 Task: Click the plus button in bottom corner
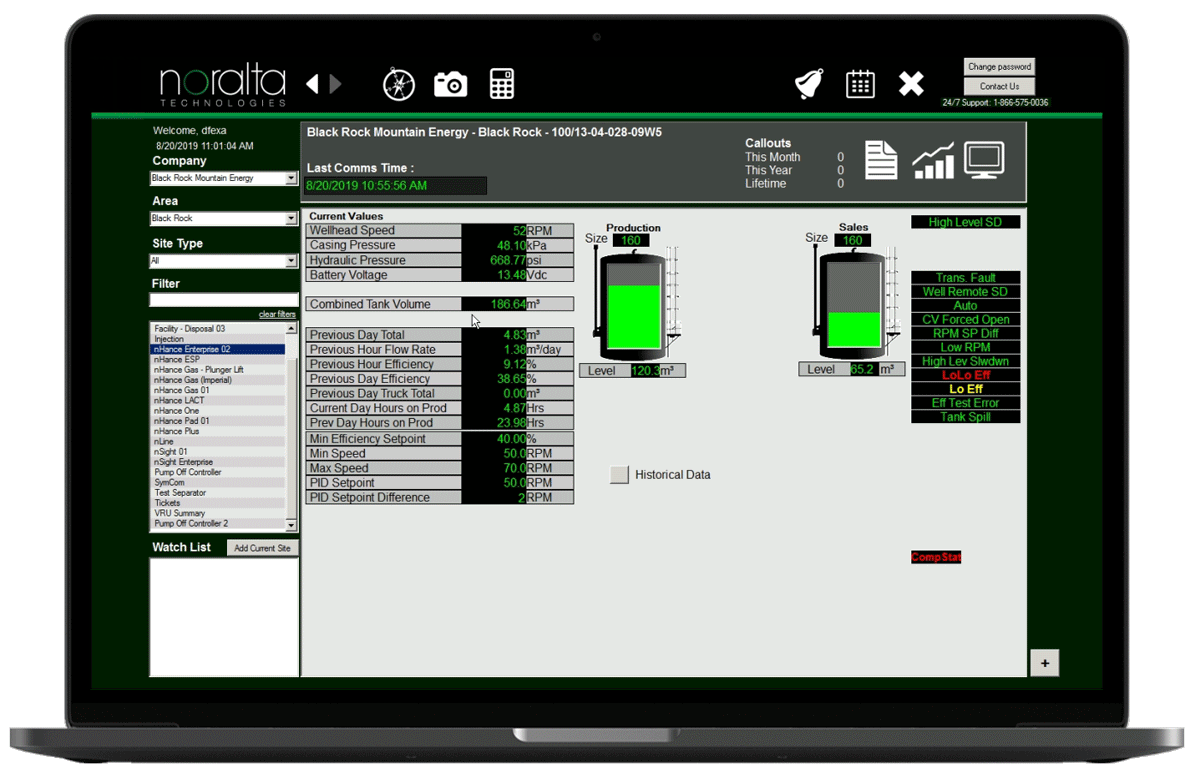pos(1045,663)
